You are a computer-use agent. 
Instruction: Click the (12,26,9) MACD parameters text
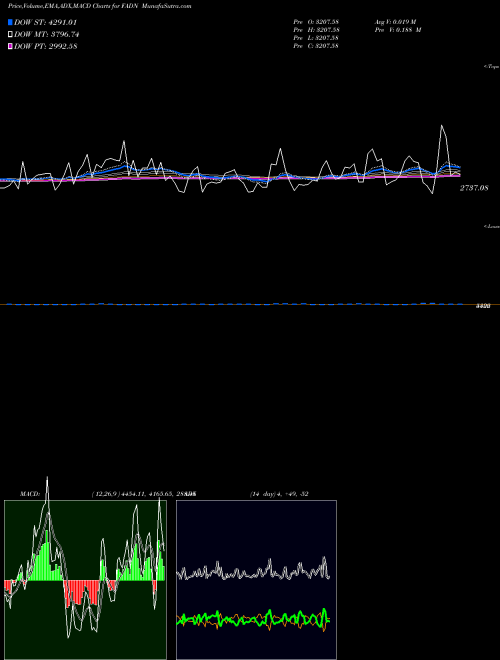point(144,494)
